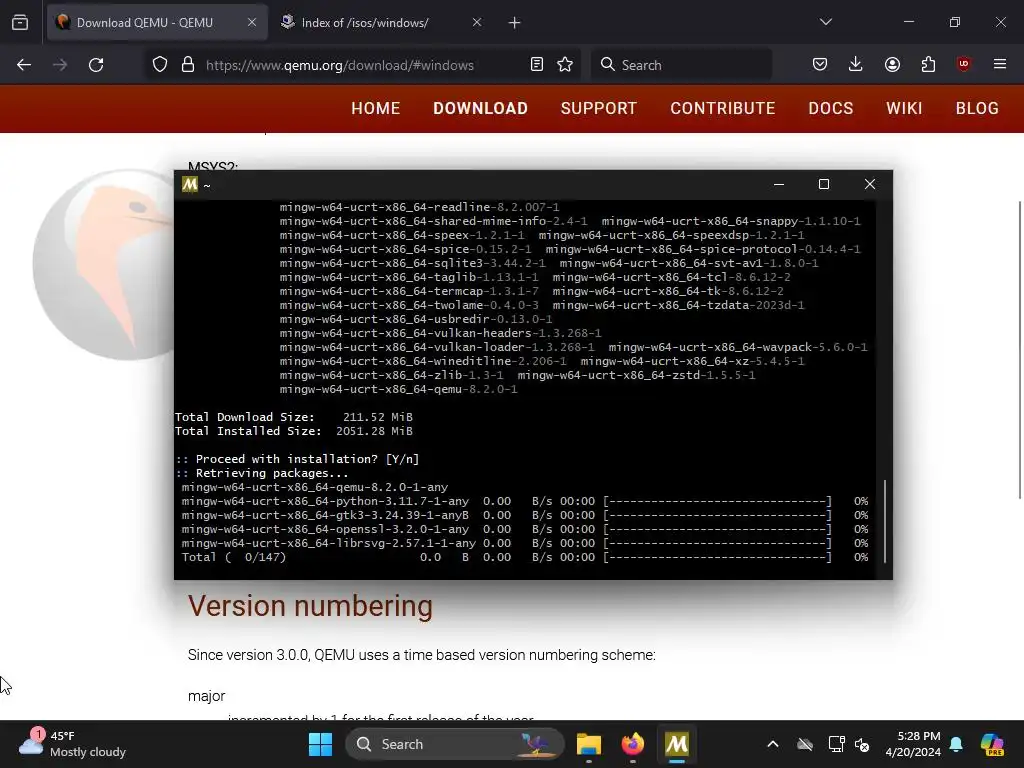Open a new tab with the plus button
Image resolution: width=1024 pixels, height=768 pixels.
point(515,23)
